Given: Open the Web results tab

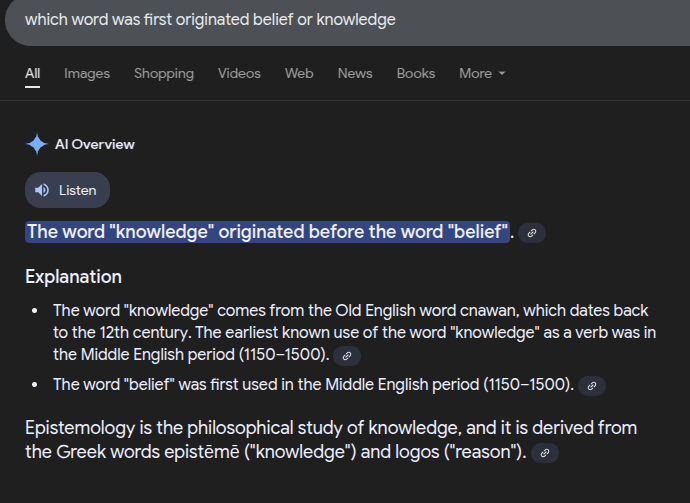Looking at the screenshot, I should click(x=299, y=73).
